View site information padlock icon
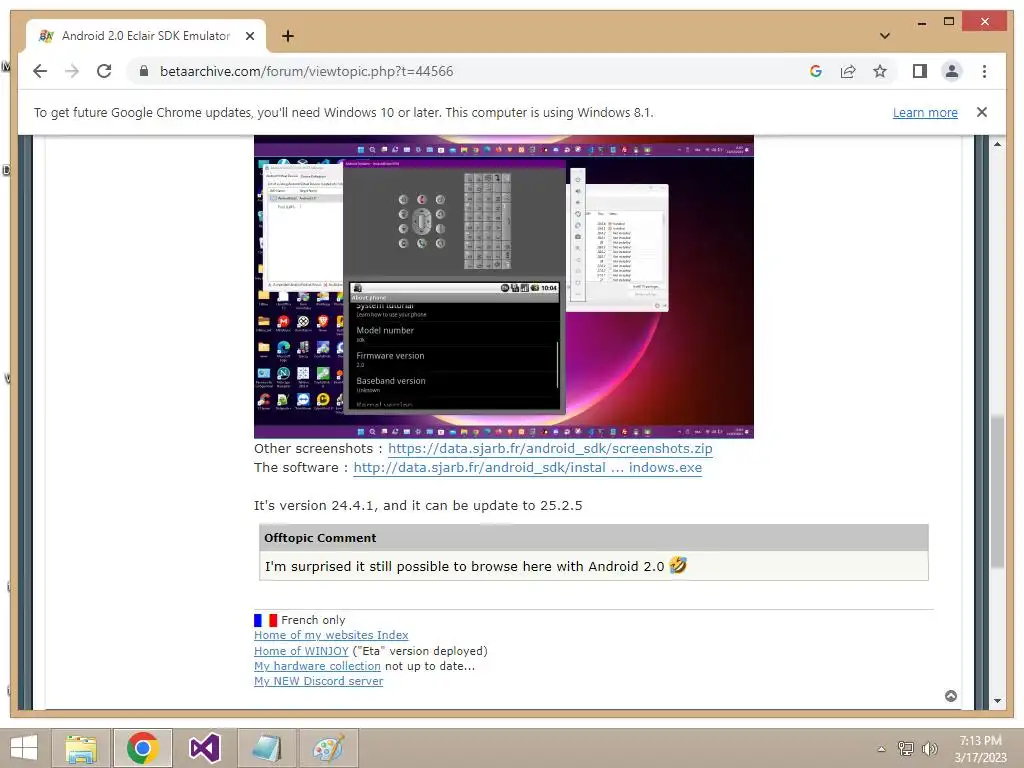The image size is (1024, 768). click(144, 71)
